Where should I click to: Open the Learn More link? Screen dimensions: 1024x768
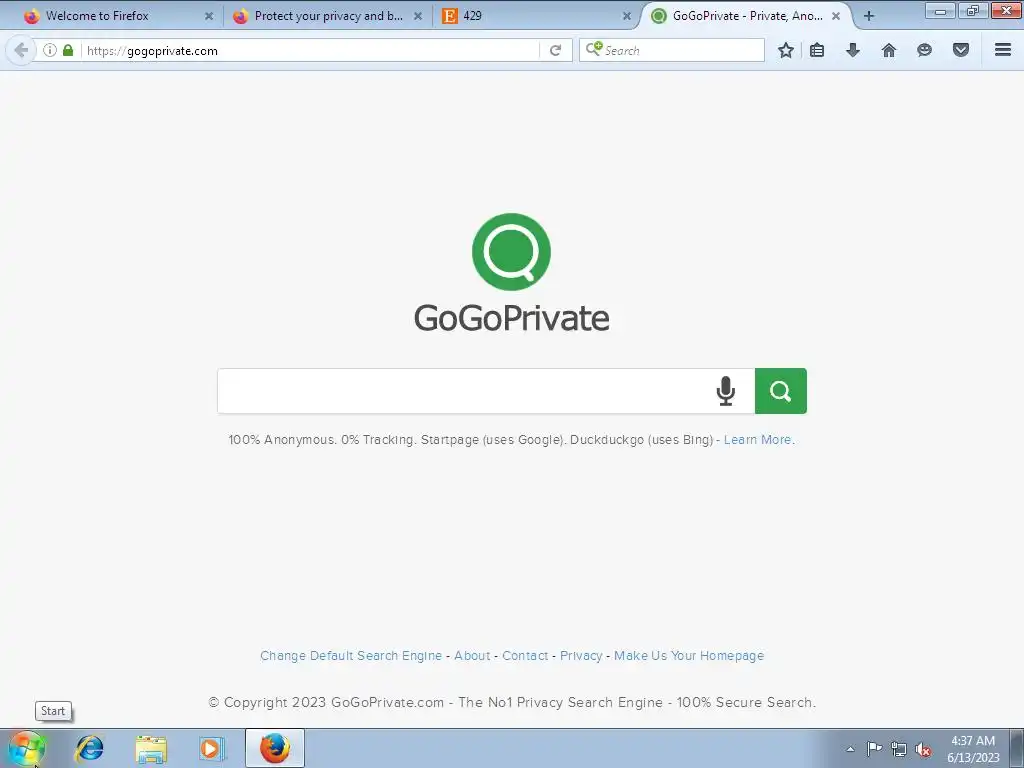(758, 440)
